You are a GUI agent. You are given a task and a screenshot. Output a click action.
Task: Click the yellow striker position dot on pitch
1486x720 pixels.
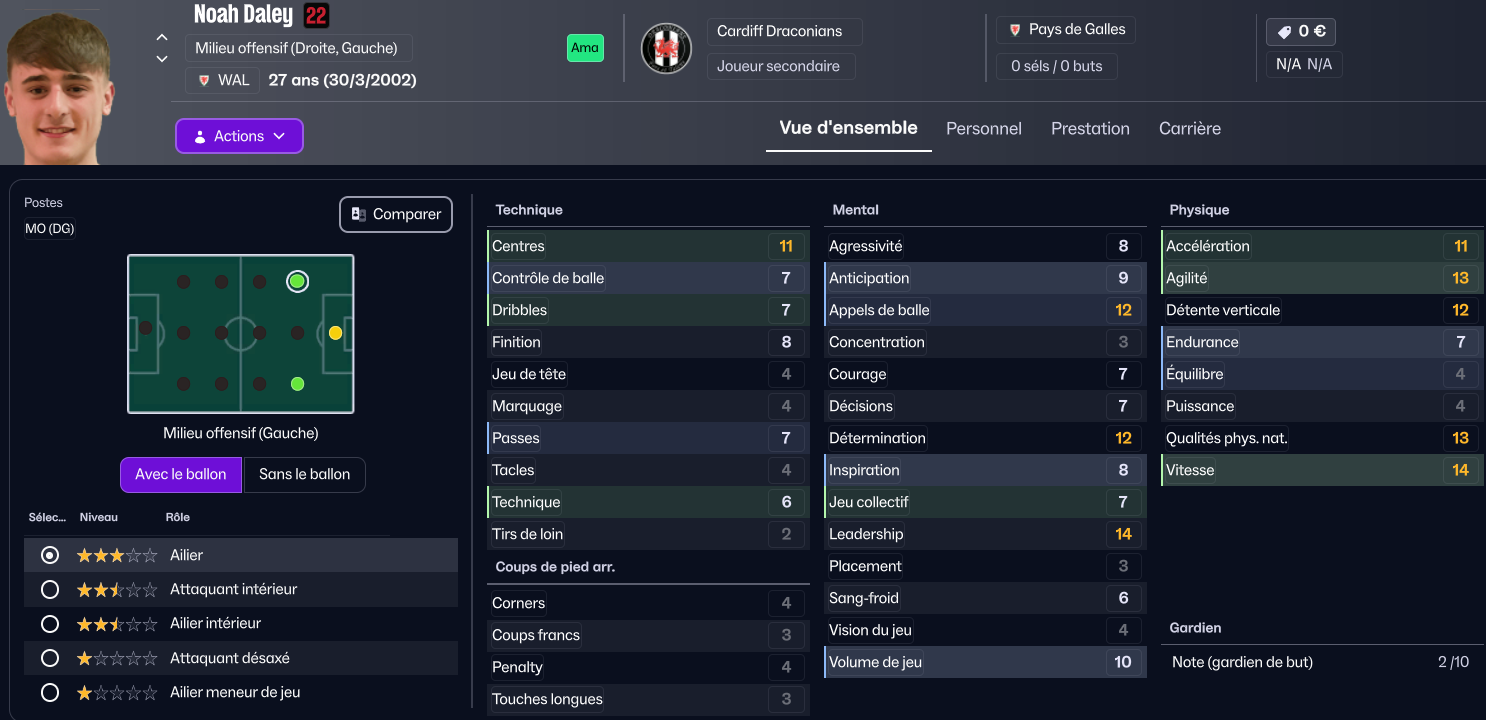[x=335, y=333]
